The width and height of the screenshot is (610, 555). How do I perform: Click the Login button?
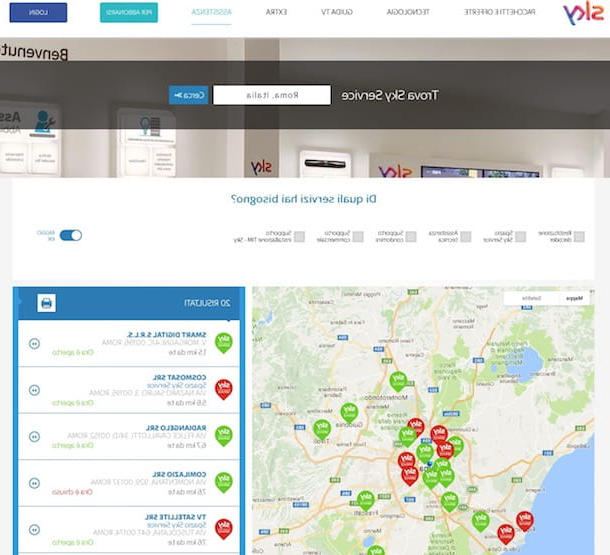pyautogui.click(x=38, y=12)
